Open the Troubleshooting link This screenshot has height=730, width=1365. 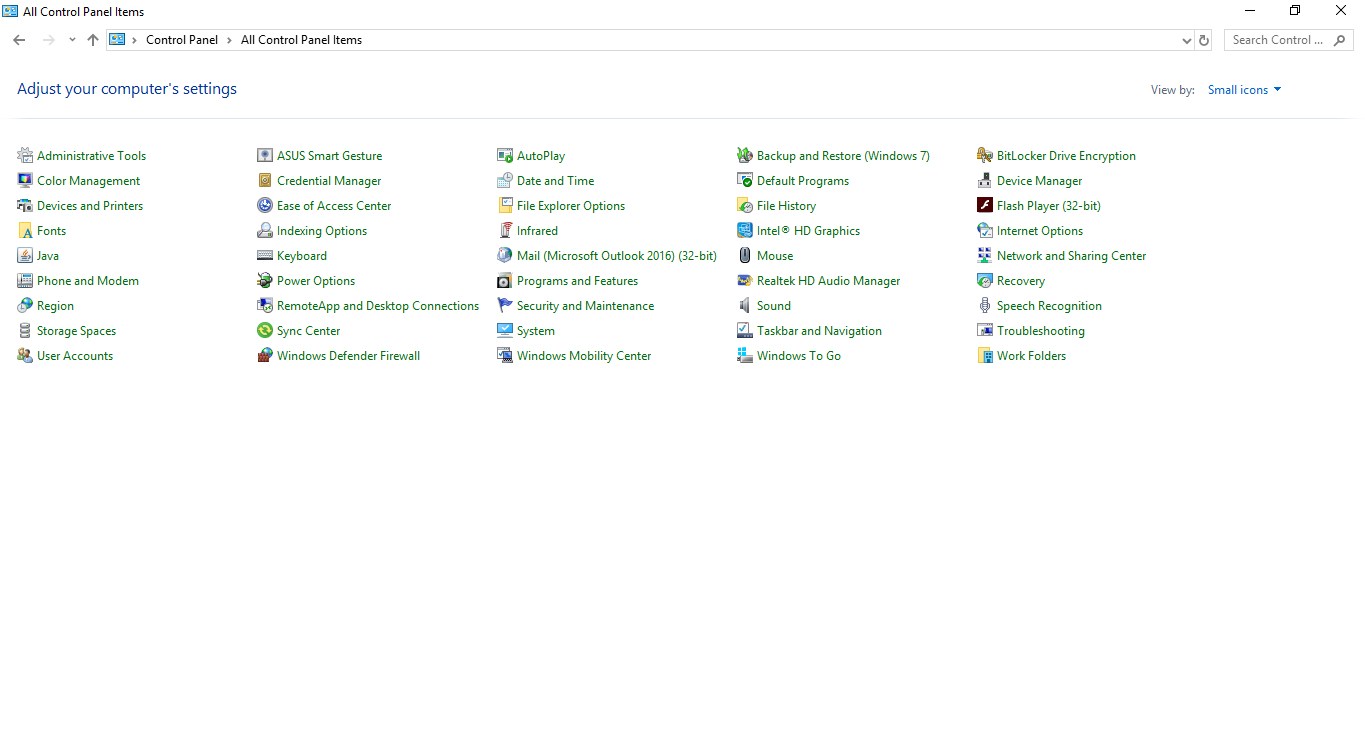(1040, 331)
